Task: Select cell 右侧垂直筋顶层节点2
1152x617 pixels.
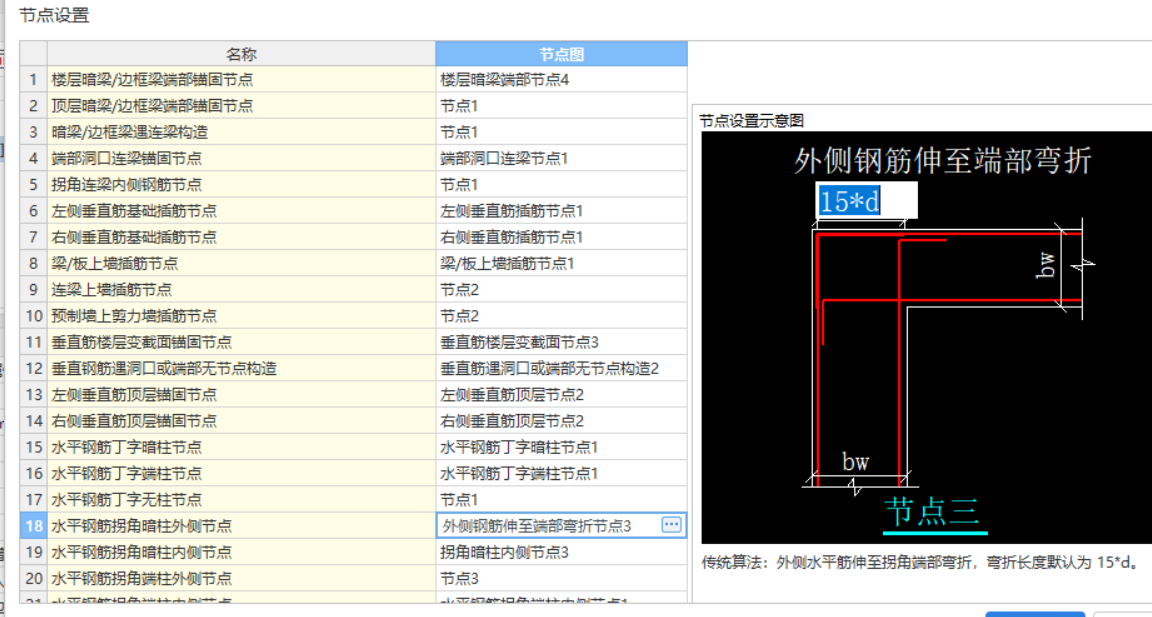Action: pyautogui.click(x=561, y=421)
